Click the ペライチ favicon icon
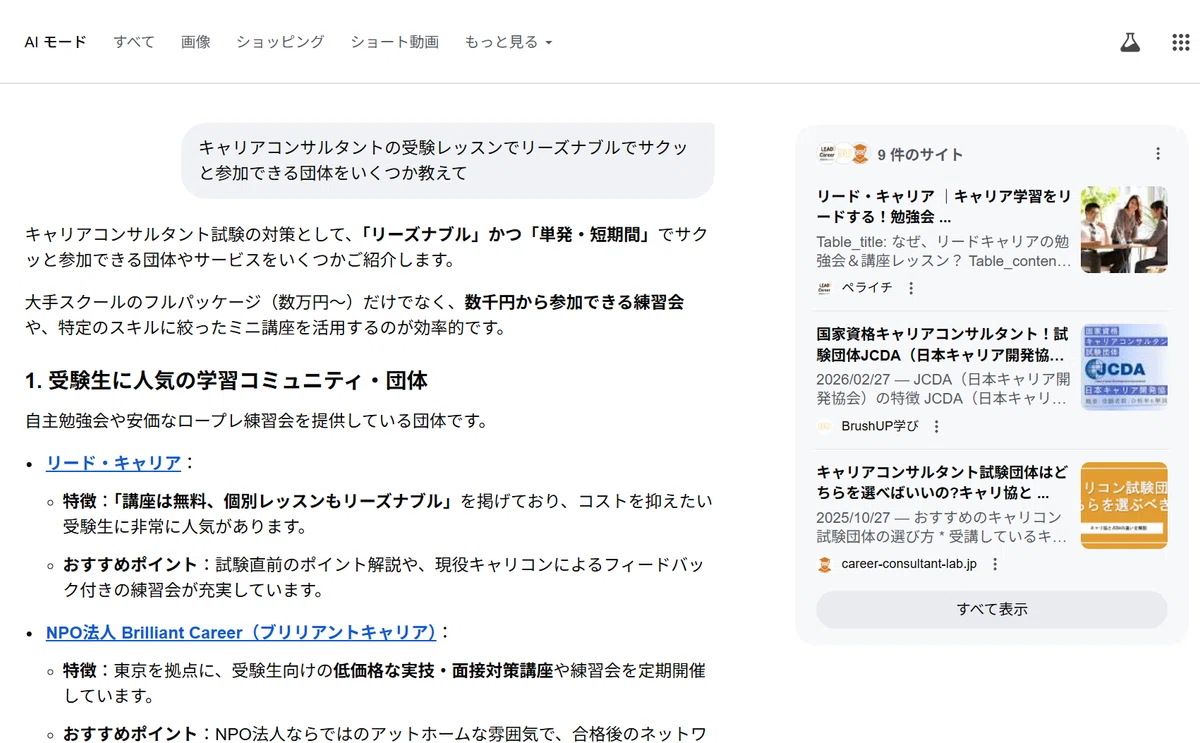The width and height of the screenshot is (1200, 743). [825, 288]
